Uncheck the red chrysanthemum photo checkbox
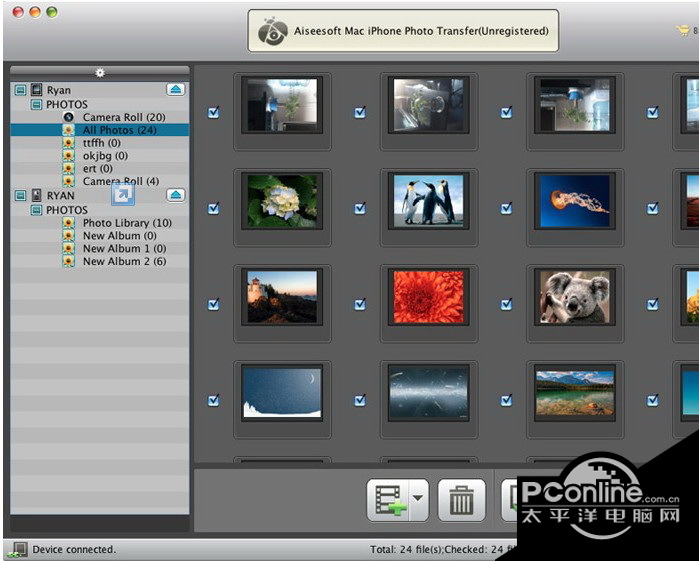This screenshot has height=561, width=699. [x=360, y=304]
